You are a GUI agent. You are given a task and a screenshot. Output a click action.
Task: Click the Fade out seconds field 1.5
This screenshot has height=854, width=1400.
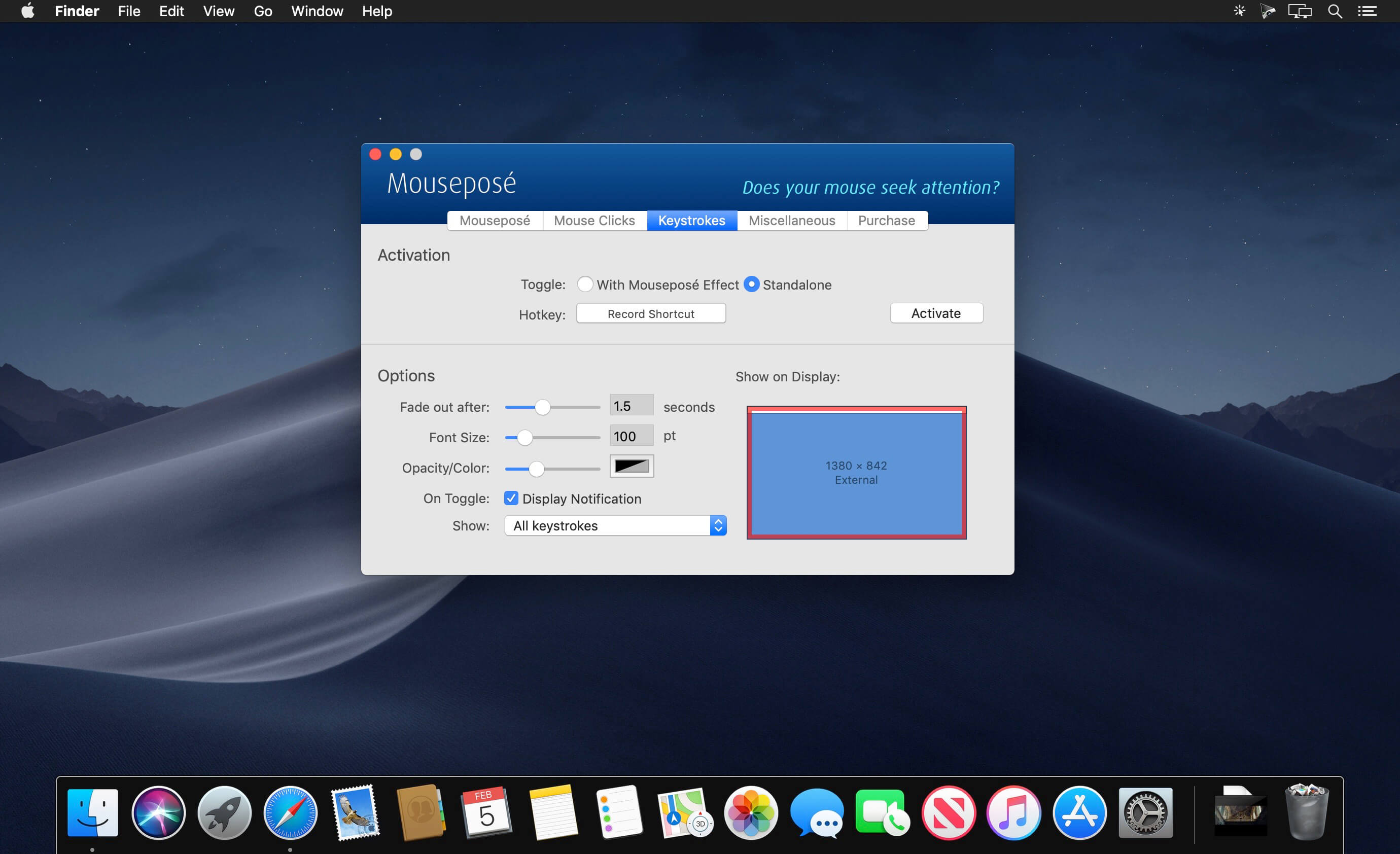pos(631,406)
